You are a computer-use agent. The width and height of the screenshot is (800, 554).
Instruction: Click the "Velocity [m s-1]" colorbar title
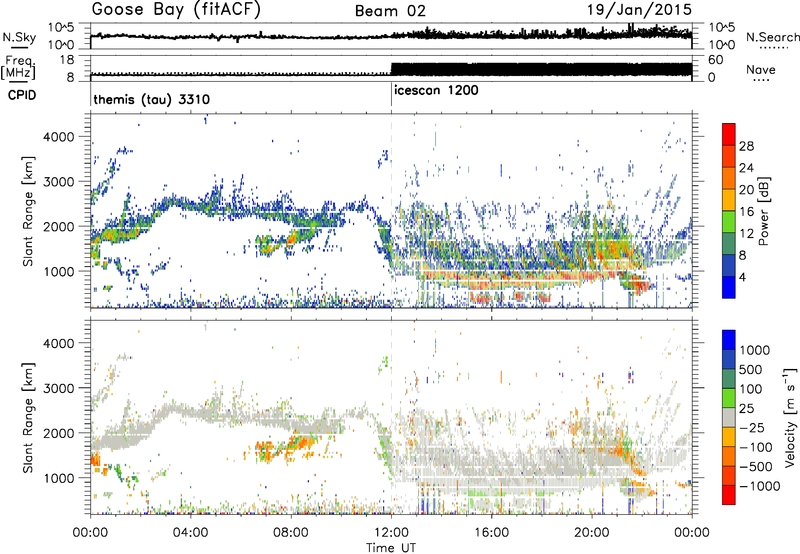tap(790, 418)
